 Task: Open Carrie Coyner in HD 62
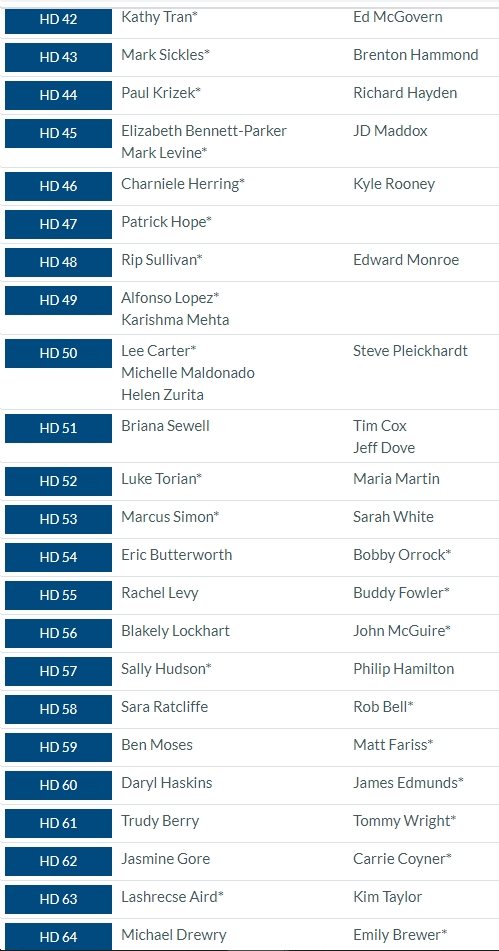coord(403,859)
